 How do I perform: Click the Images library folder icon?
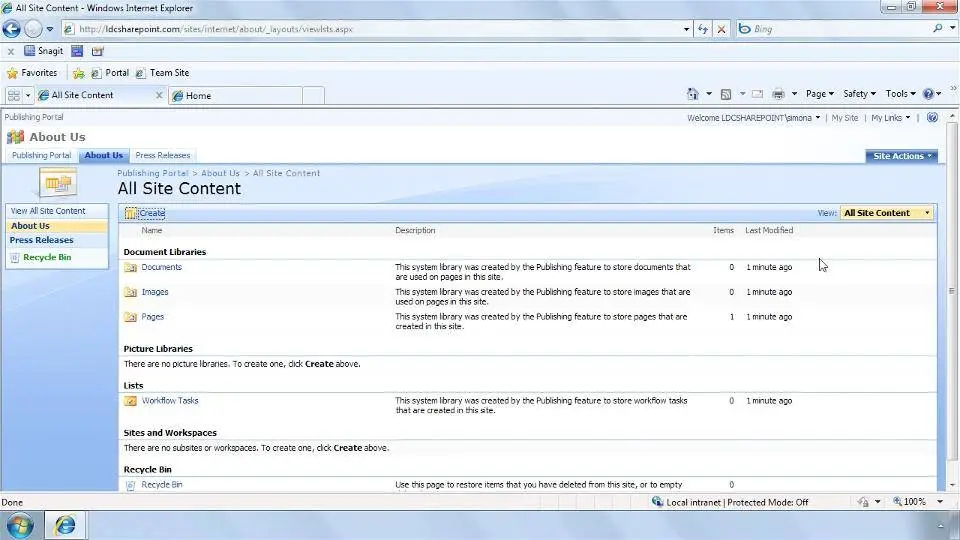(130, 292)
